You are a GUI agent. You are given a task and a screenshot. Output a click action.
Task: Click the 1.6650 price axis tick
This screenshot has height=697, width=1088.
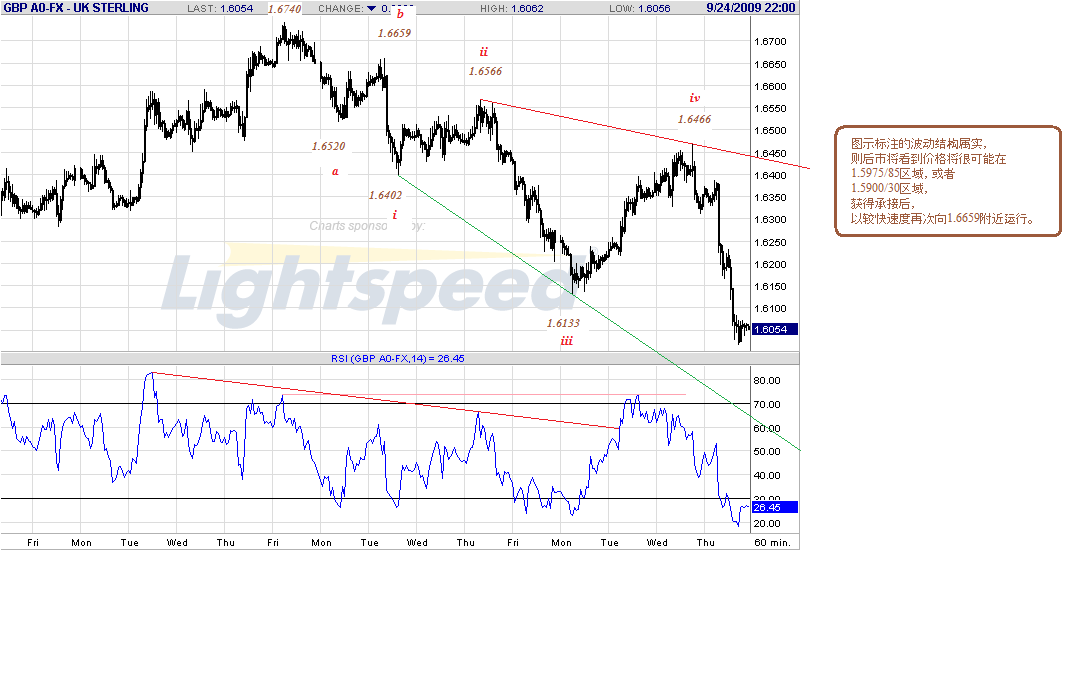[770, 65]
